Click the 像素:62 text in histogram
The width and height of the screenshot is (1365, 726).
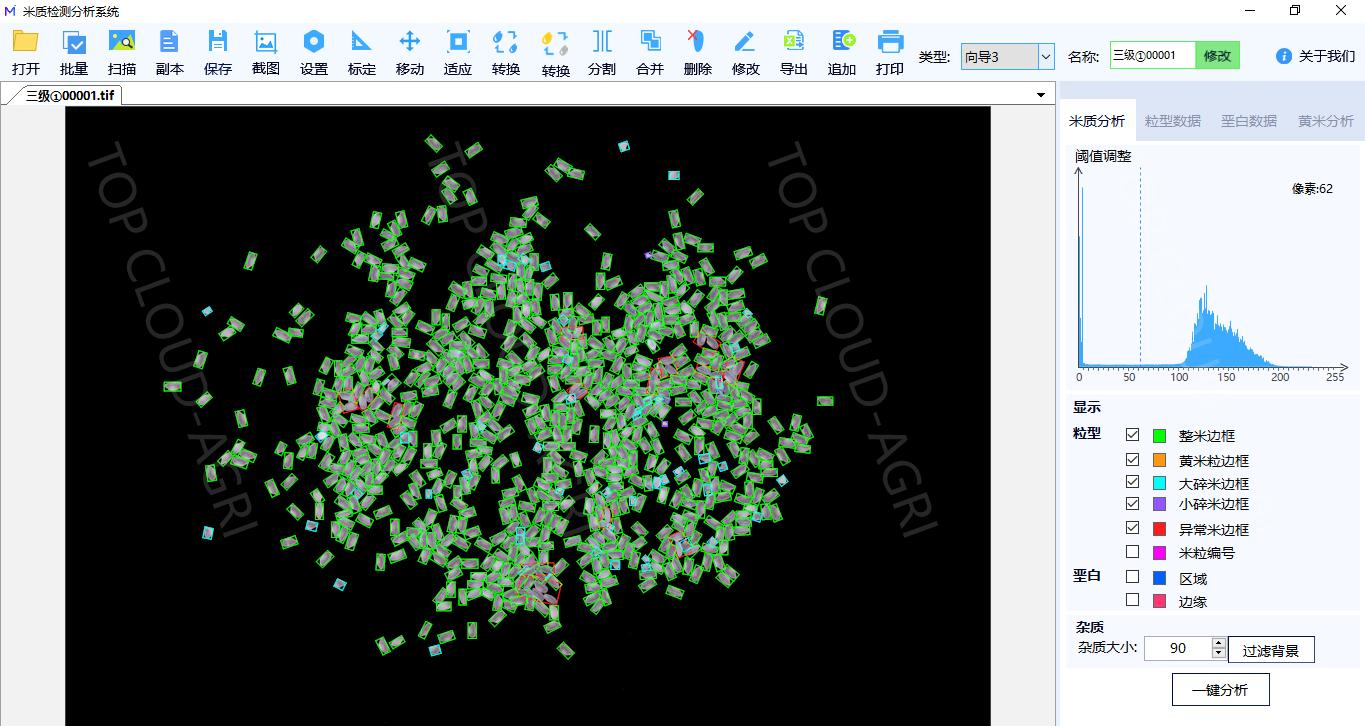pos(1312,188)
